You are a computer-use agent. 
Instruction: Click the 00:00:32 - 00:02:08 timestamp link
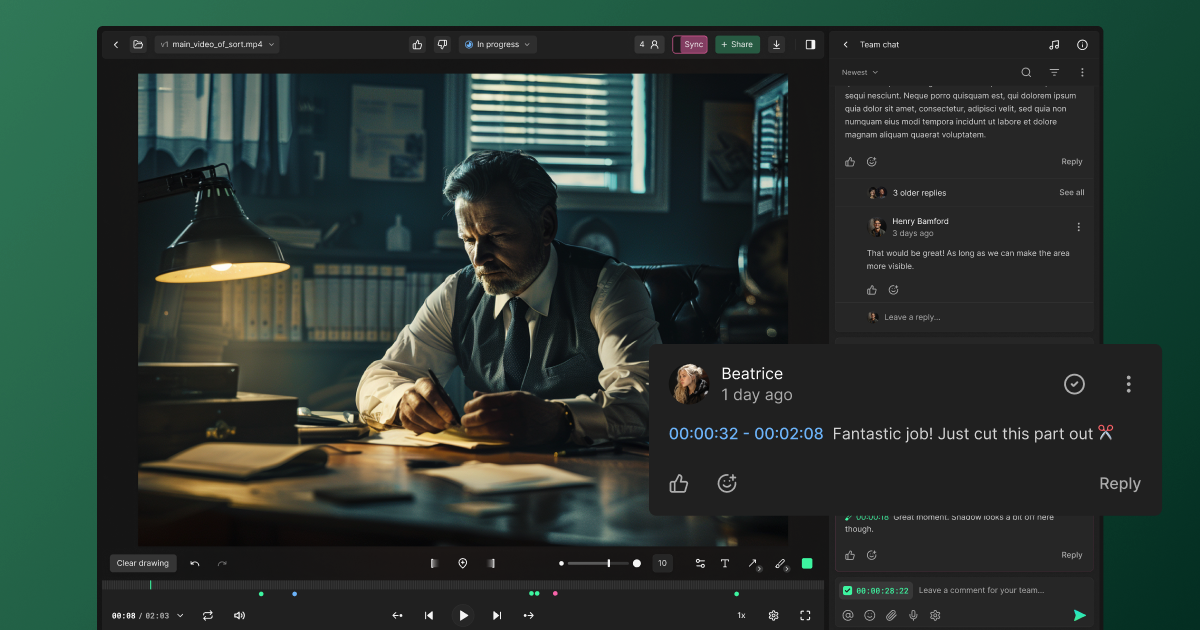pyautogui.click(x=746, y=433)
